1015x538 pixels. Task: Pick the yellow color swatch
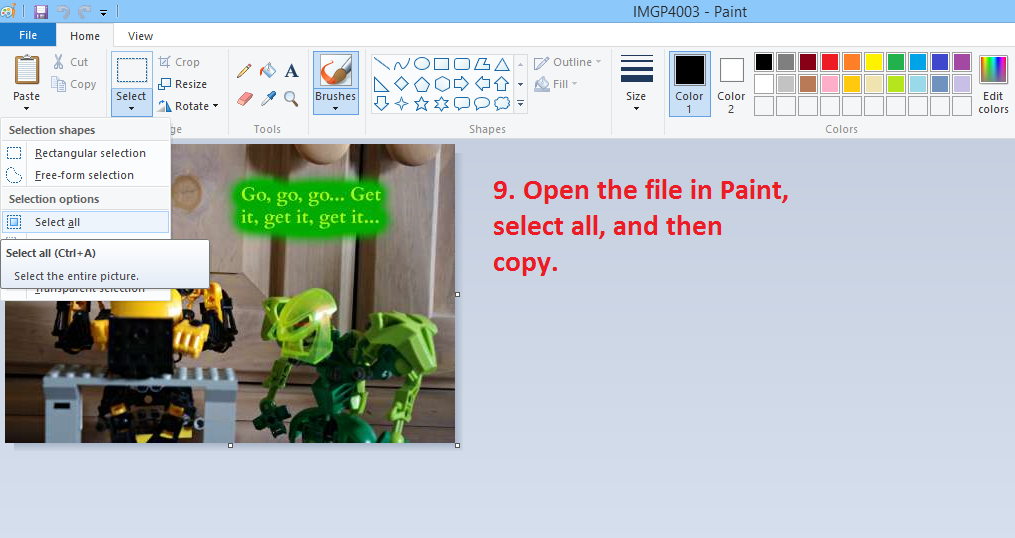tap(874, 62)
